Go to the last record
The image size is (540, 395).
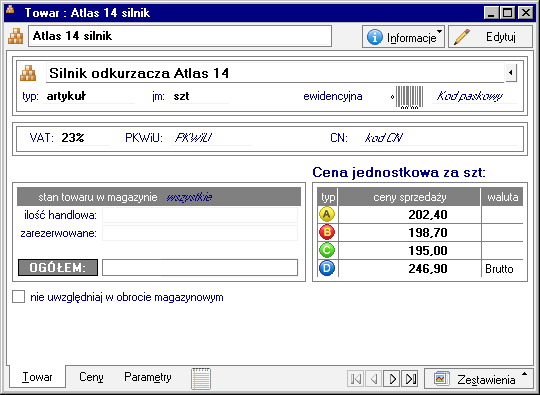point(410,379)
